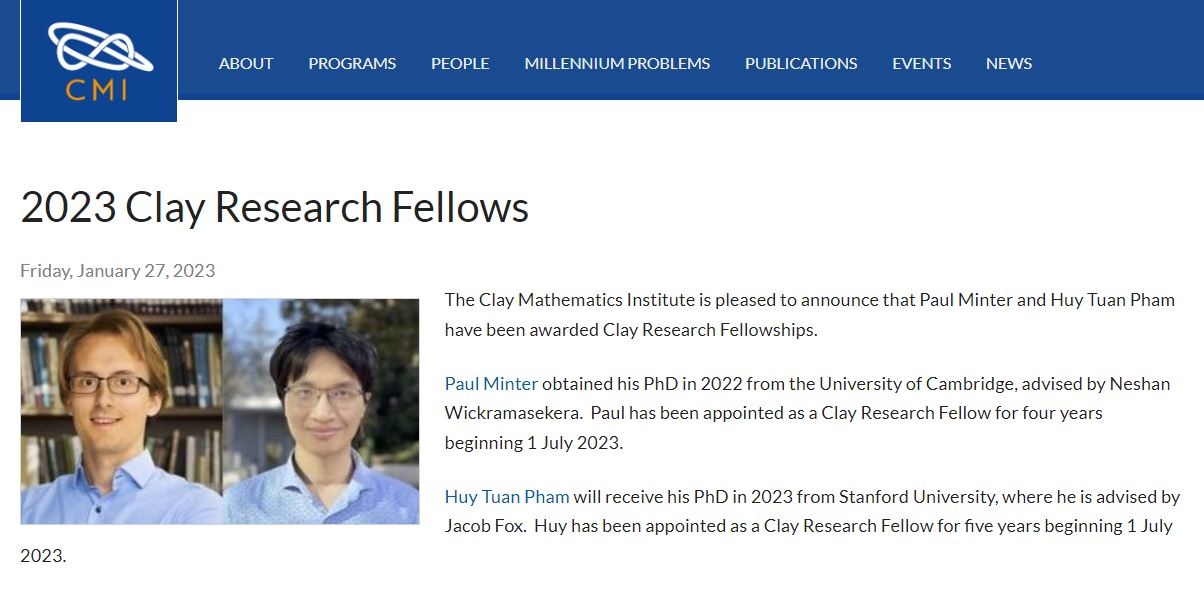Open the NEWS menu
1204x589 pixels.
(1008, 63)
